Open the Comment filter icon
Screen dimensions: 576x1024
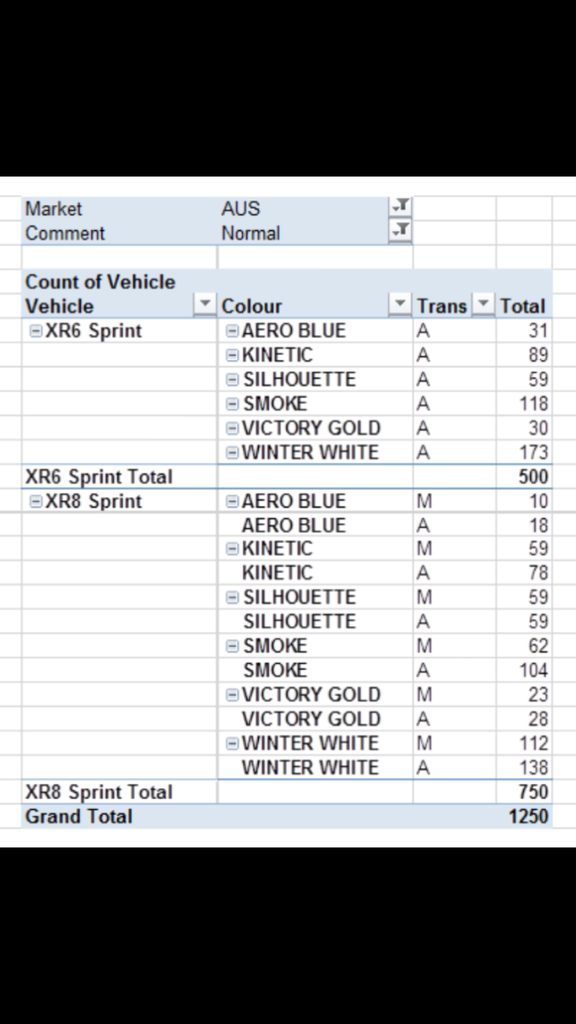[x=400, y=231]
